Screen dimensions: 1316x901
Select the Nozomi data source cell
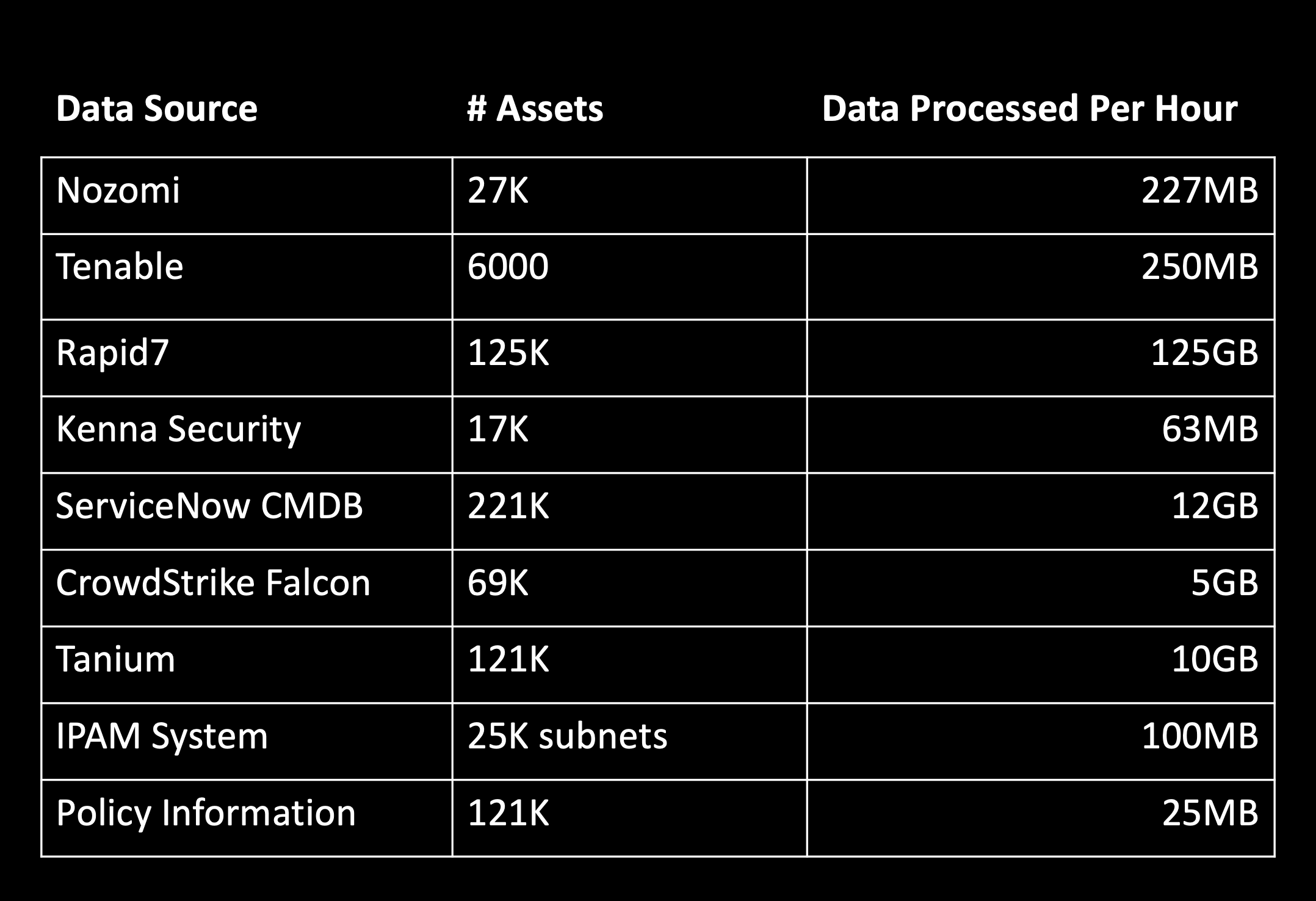247,195
